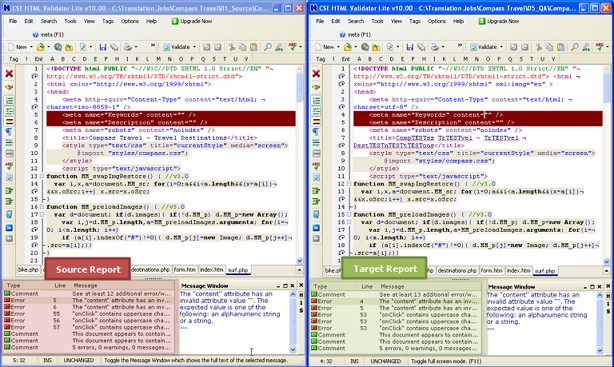Screen dimensions: 614x367
Task: Close the Message Window panel in the left window
Action: coord(292,286)
